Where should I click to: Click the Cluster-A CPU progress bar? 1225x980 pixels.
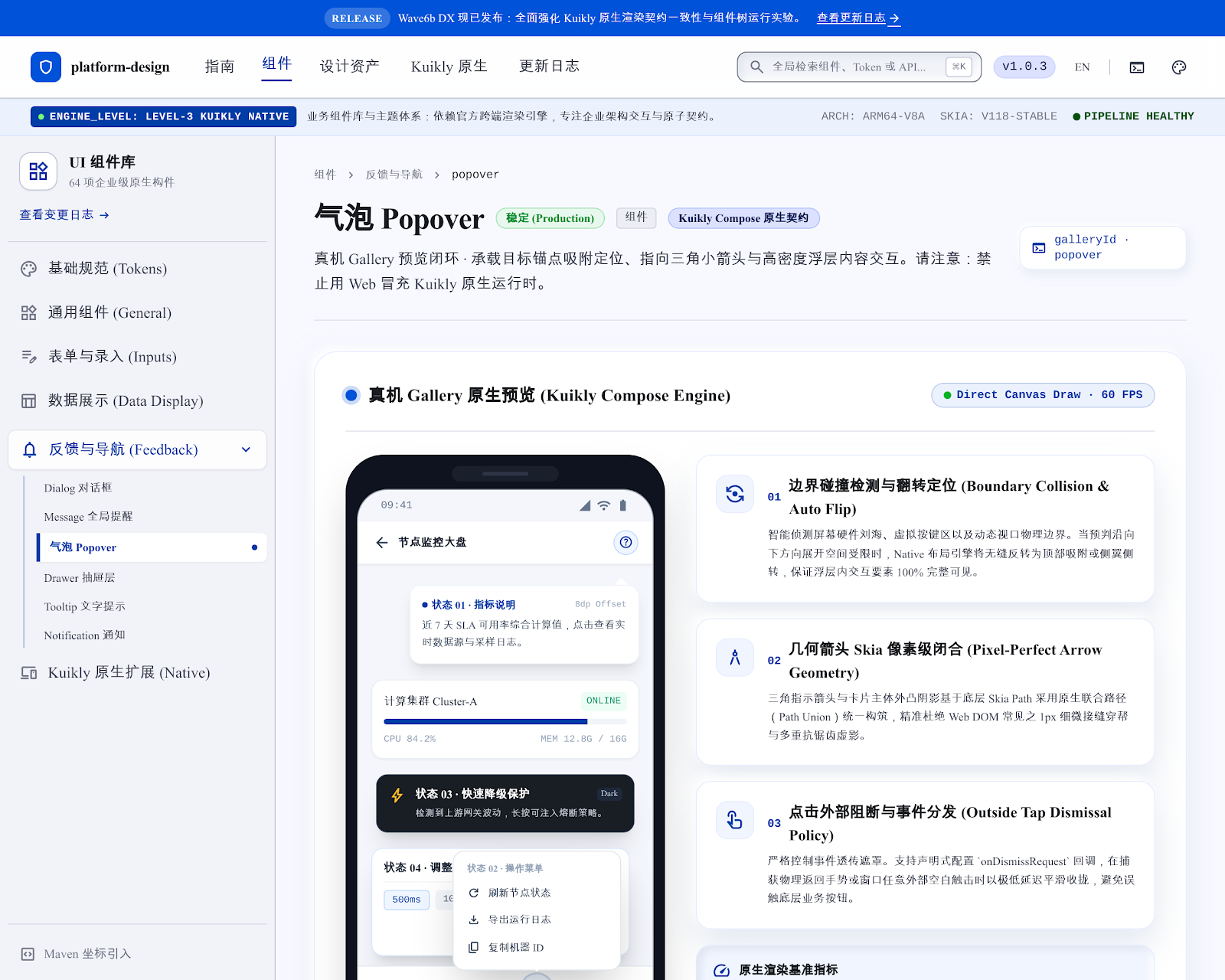point(505,721)
